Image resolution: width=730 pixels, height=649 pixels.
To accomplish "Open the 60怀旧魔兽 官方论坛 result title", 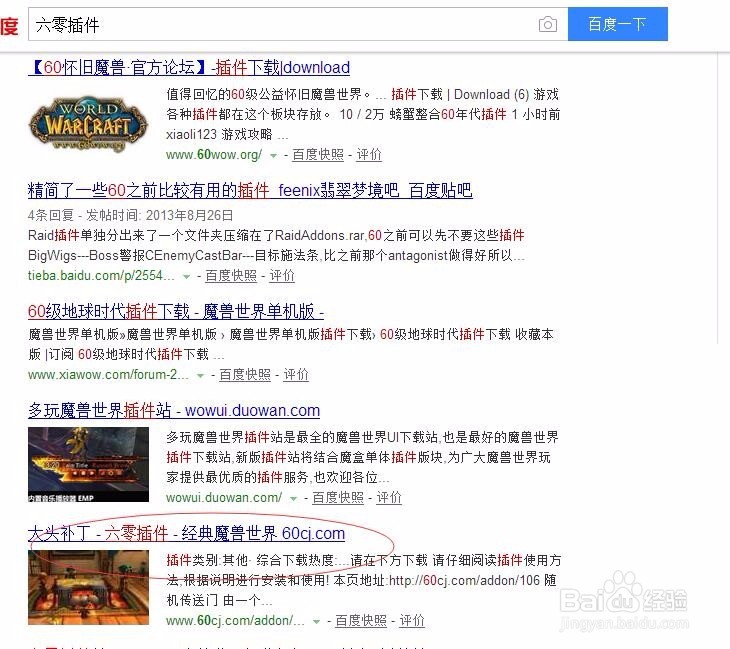I will point(189,68).
